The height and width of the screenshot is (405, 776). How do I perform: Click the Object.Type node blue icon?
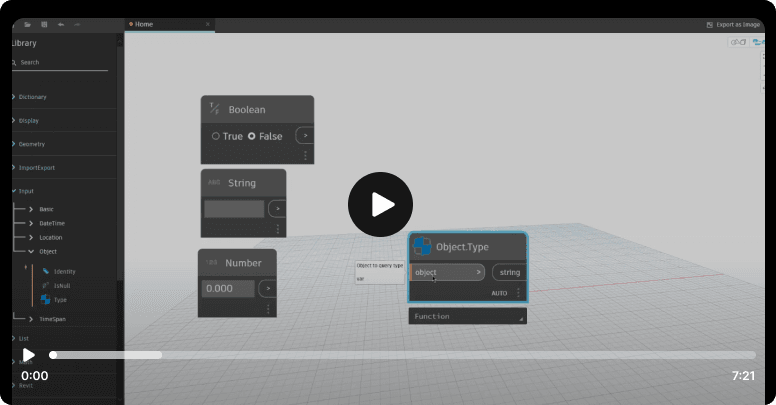click(422, 247)
